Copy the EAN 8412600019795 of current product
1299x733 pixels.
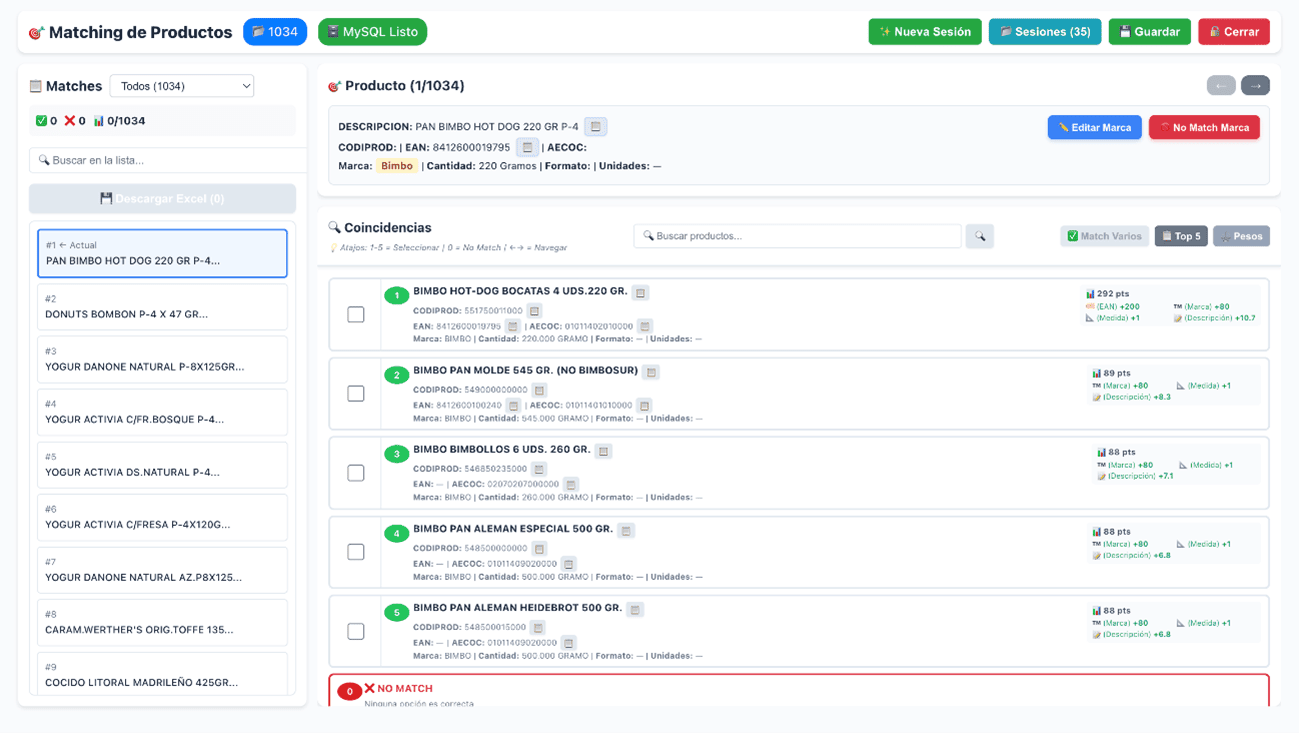tap(527, 147)
